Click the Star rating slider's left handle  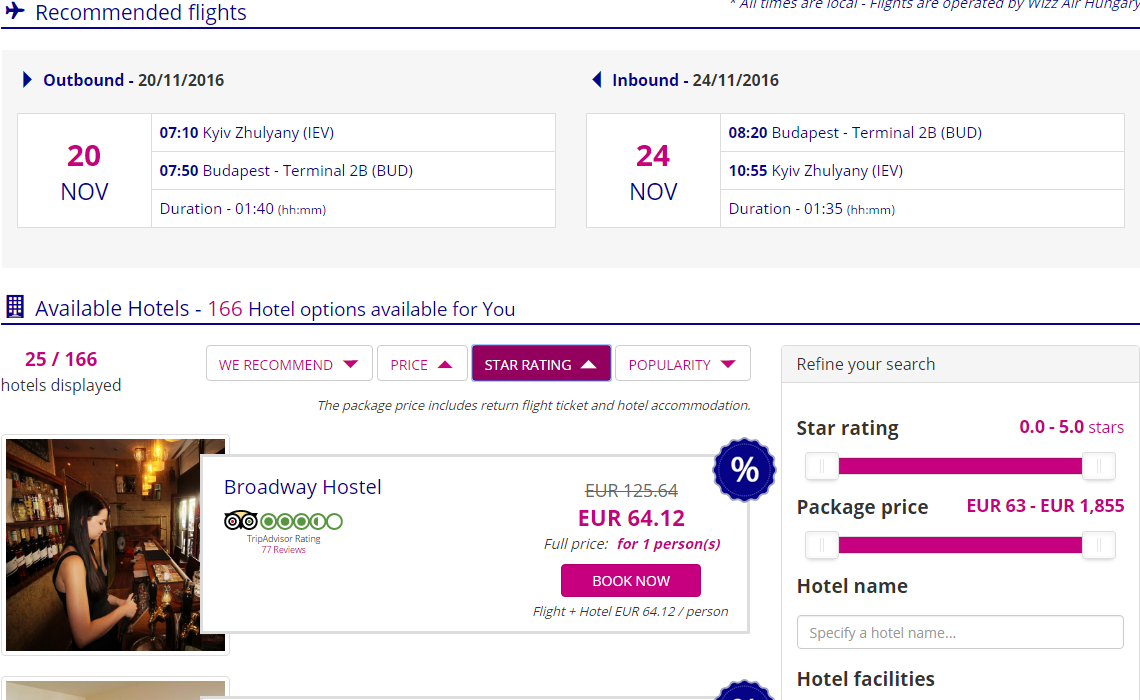pyautogui.click(x=822, y=466)
